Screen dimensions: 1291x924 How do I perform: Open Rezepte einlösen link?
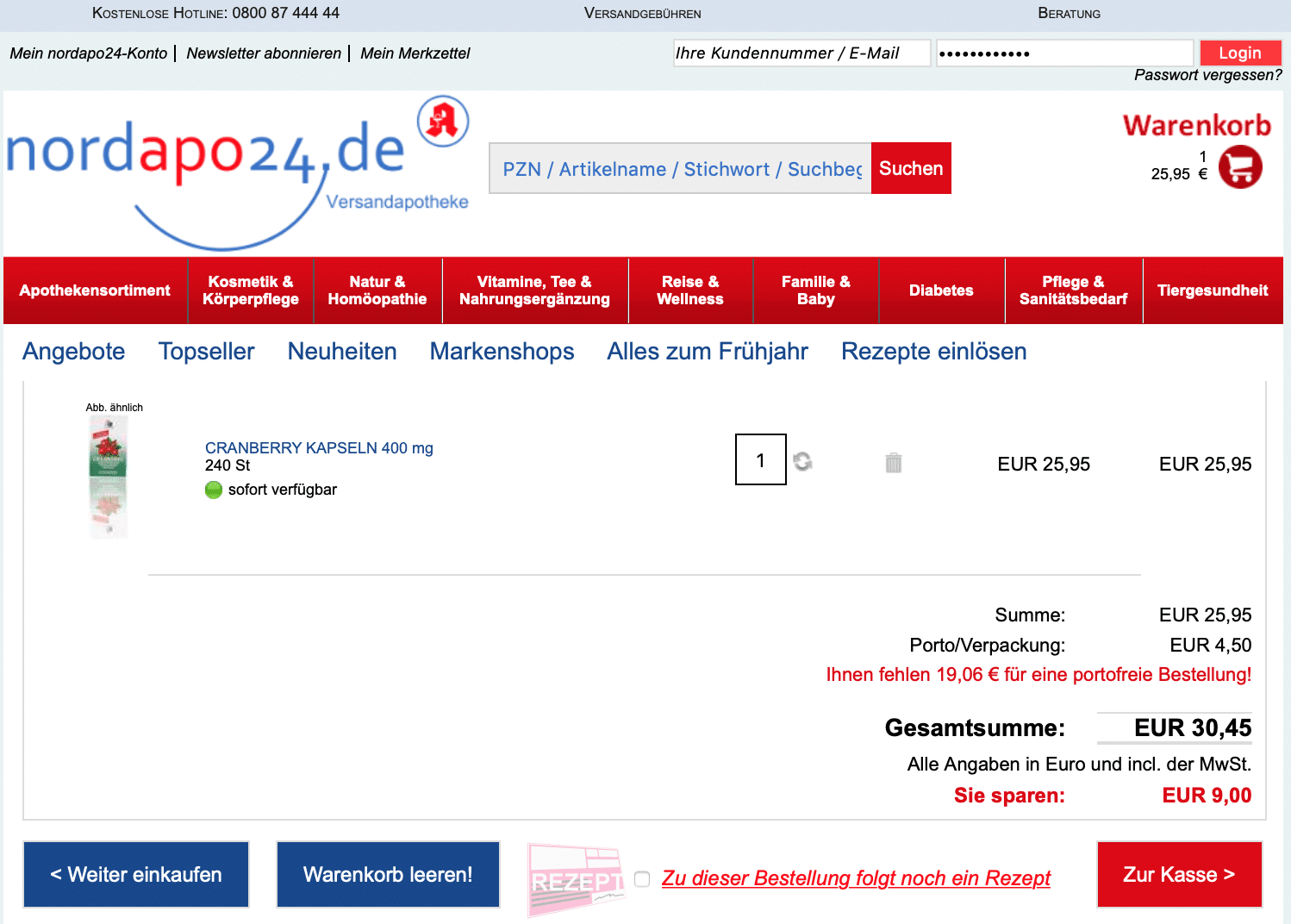(934, 352)
